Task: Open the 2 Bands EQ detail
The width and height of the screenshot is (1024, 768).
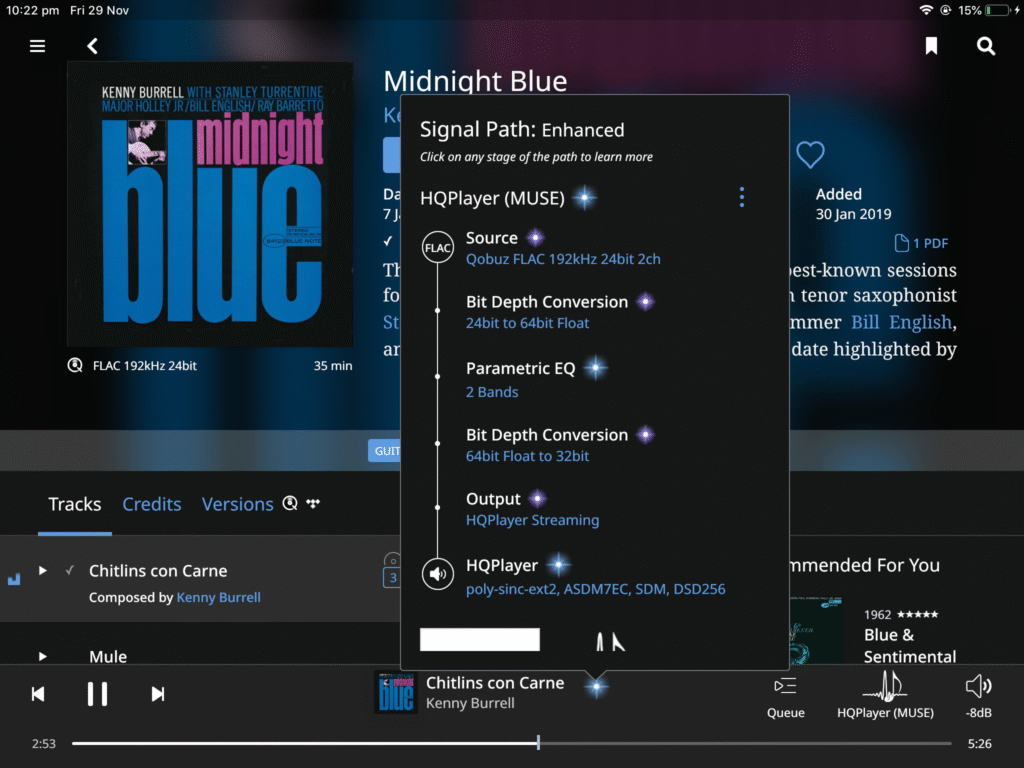Action: pyautogui.click(x=492, y=392)
